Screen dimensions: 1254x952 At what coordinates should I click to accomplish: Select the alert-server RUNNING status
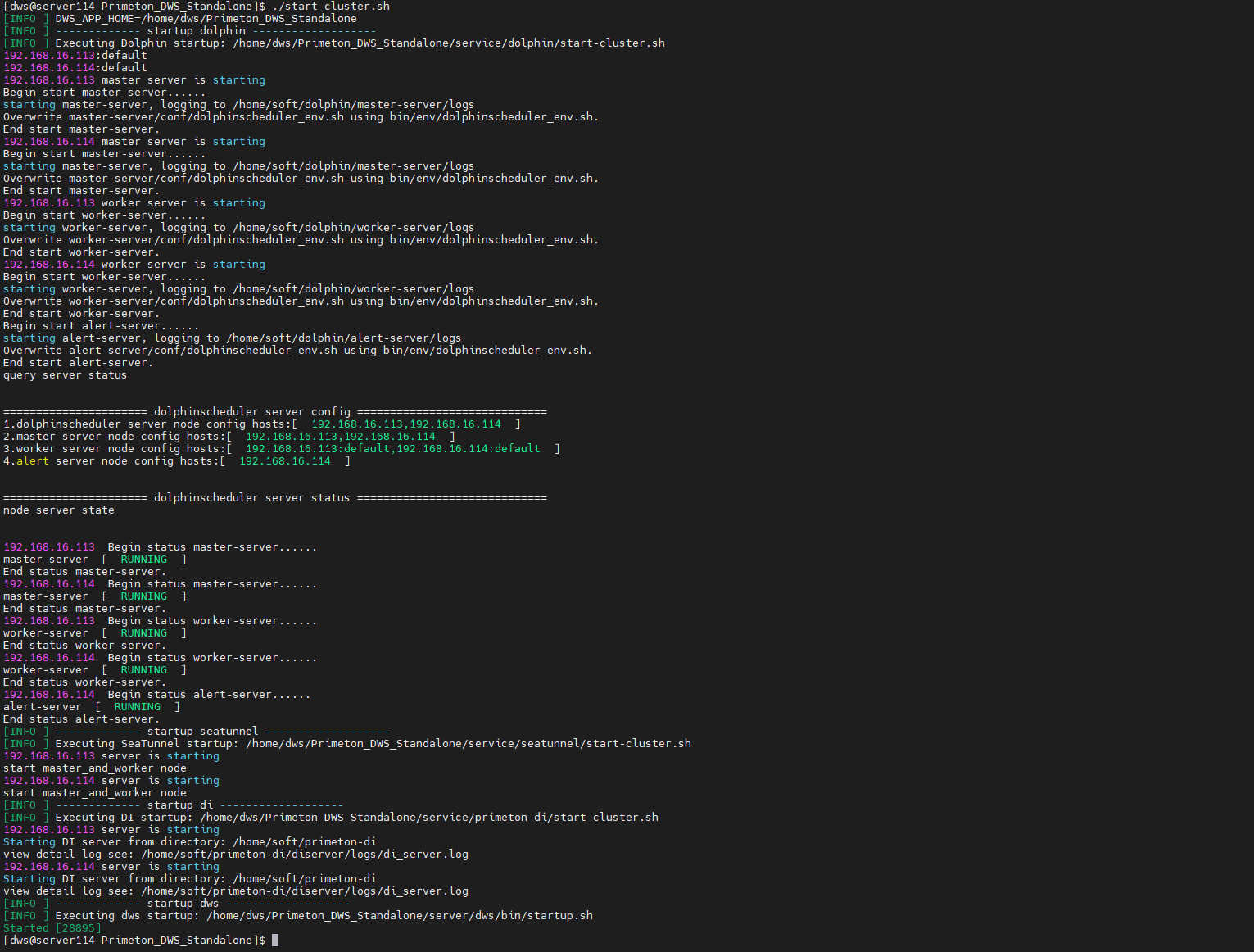pyautogui.click(x=137, y=706)
